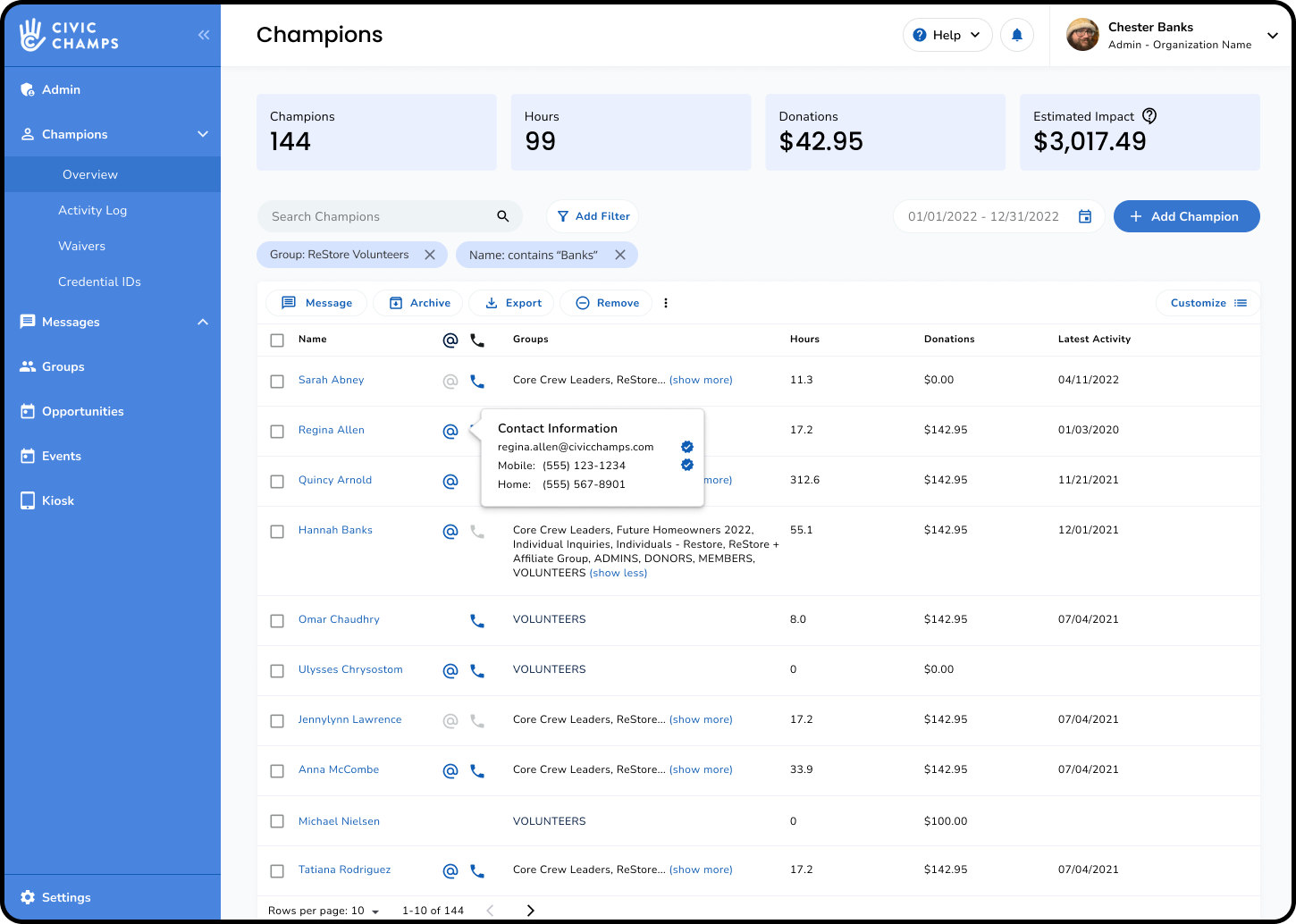Check the checkbox for Omar Chaudhry

(x=277, y=620)
